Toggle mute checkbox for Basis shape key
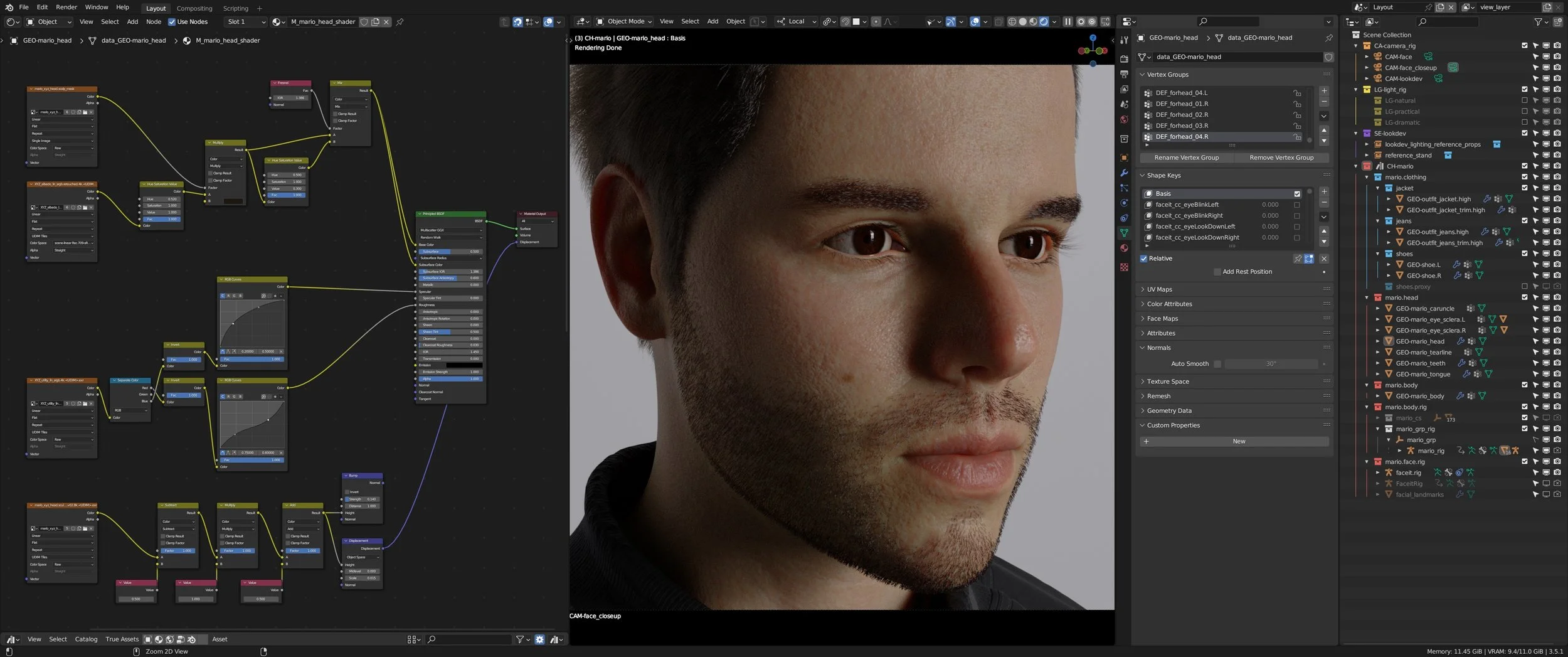 tap(1297, 194)
